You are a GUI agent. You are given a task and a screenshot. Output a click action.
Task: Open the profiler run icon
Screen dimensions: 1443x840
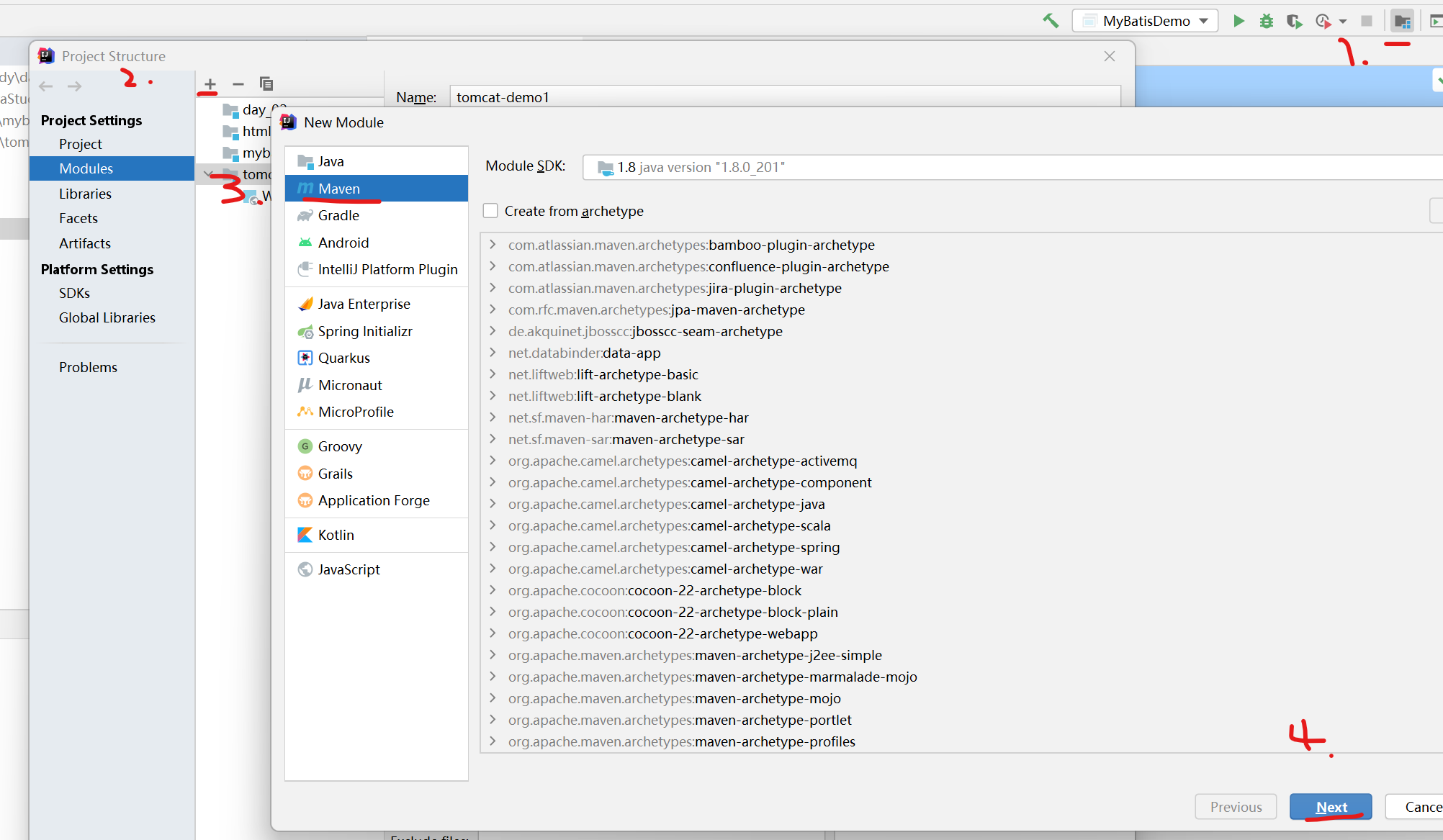tap(1323, 21)
